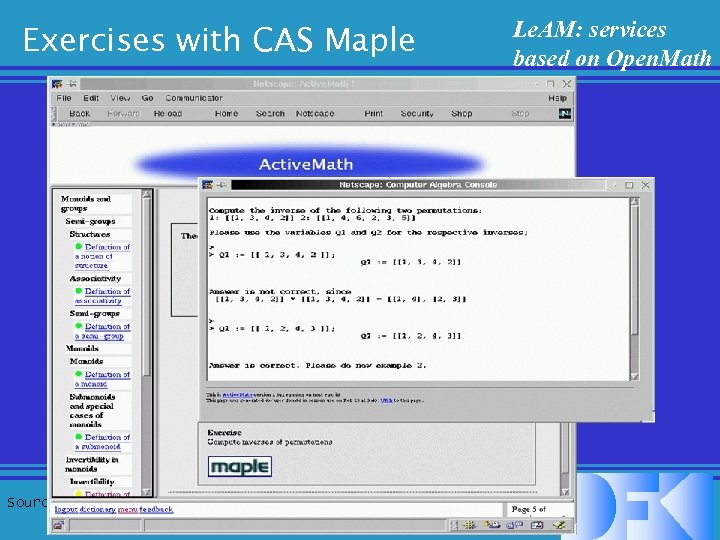Click Console scrollbar up arrow
The width and height of the screenshot is (720, 540).
(x=635, y=202)
